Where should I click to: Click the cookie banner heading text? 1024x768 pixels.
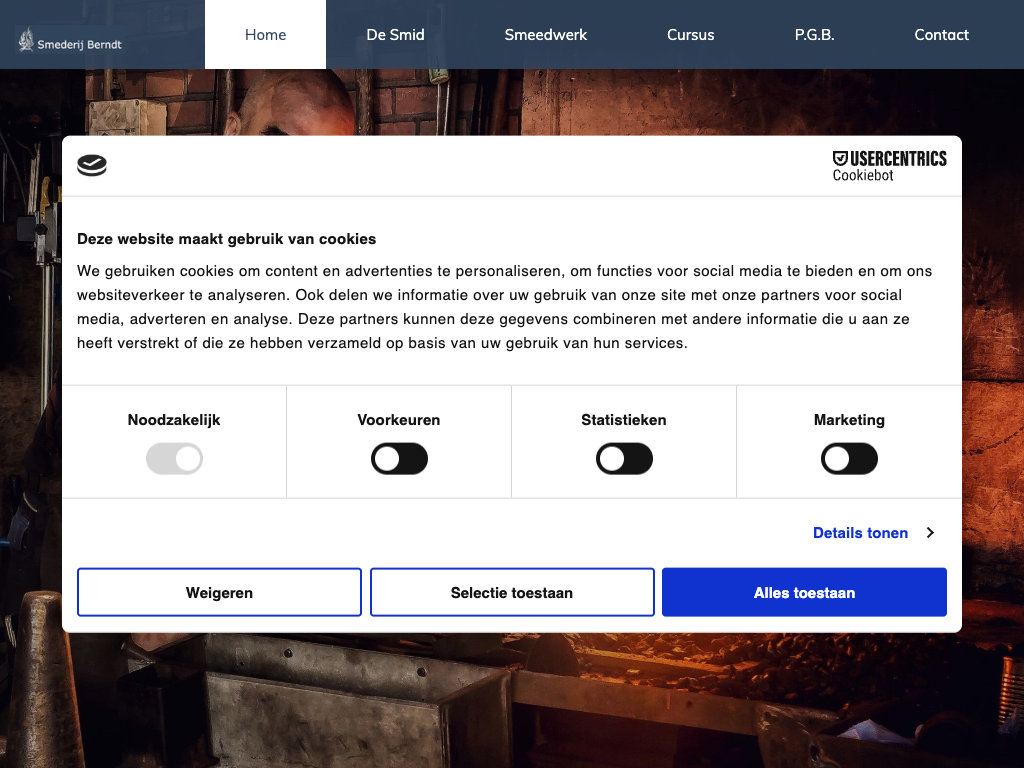click(227, 239)
